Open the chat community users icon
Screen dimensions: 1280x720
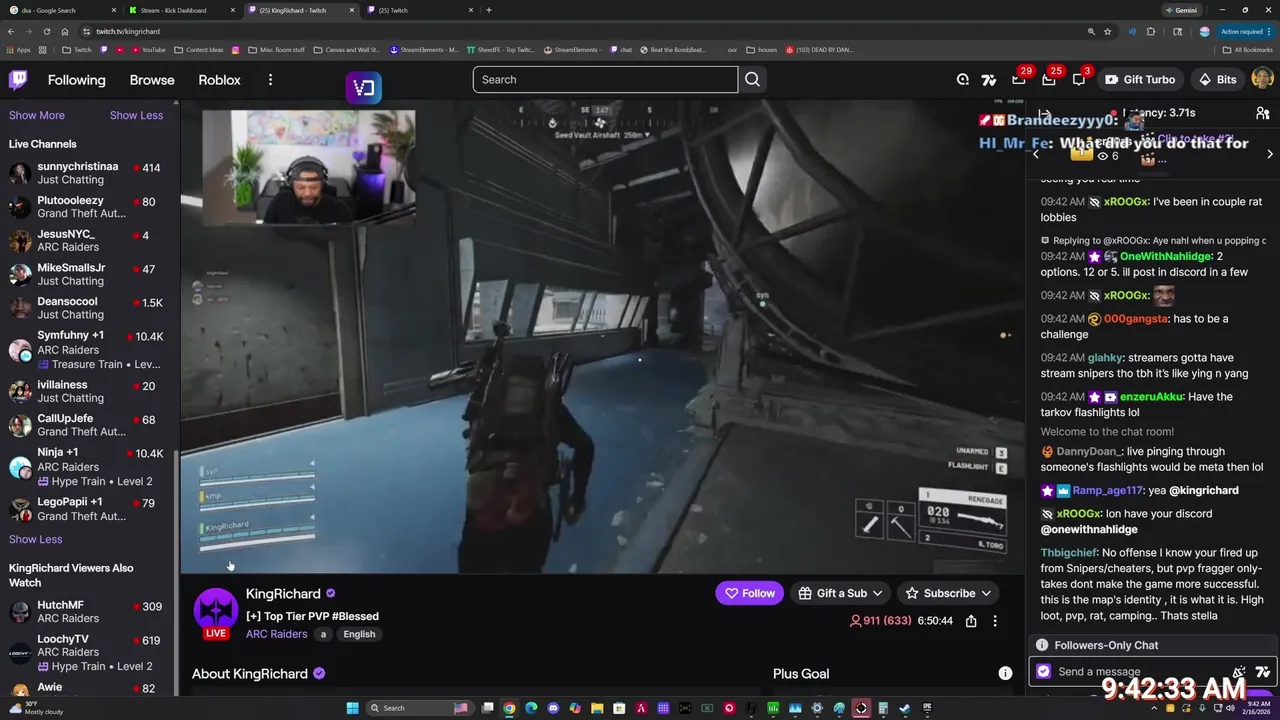pyautogui.click(x=1263, y=114)
